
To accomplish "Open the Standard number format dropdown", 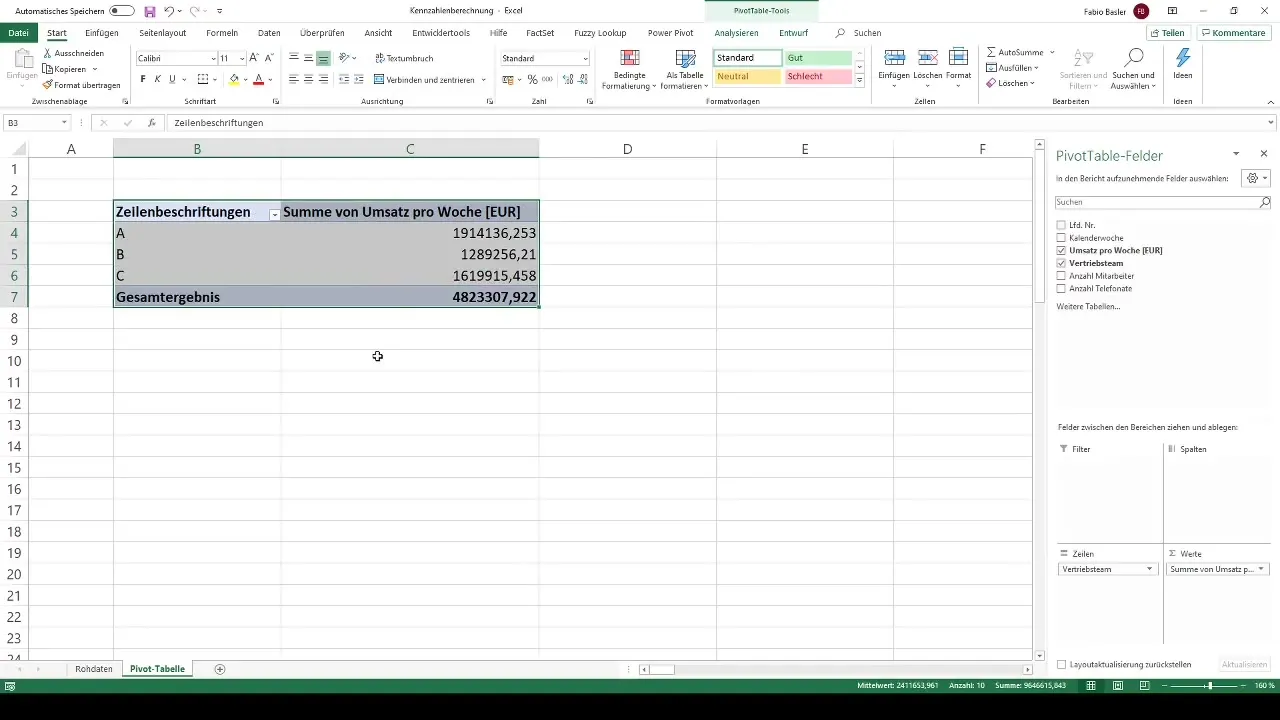I will click(585, 59).
